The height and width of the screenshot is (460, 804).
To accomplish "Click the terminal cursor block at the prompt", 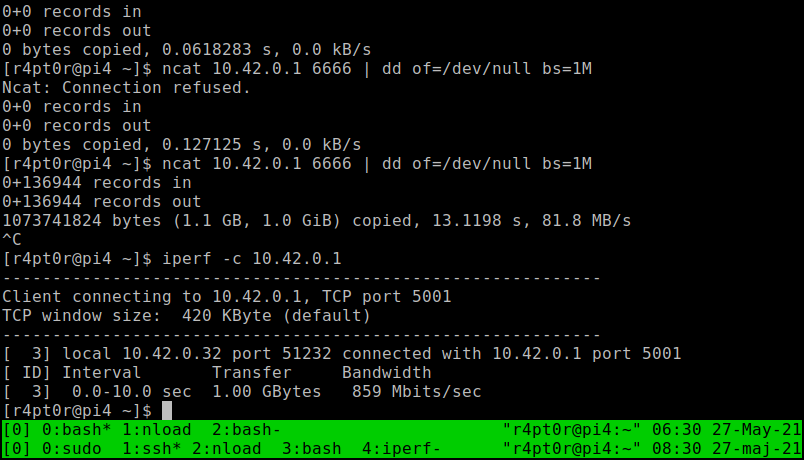I will 167,411.
